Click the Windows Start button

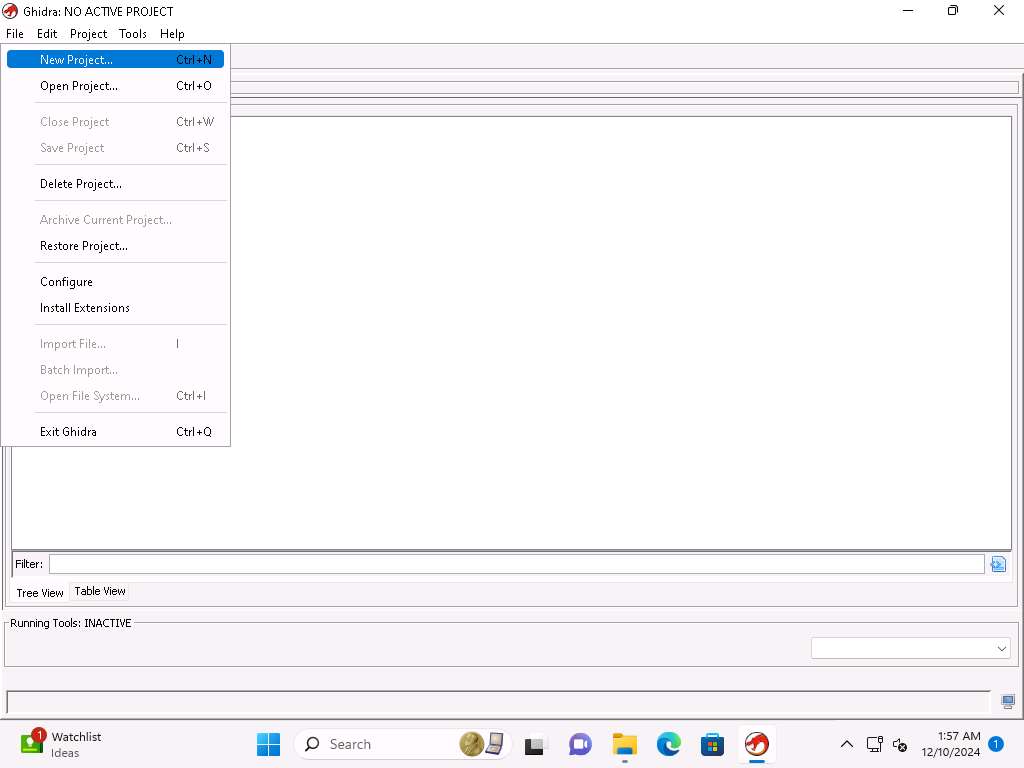(268, 744)
